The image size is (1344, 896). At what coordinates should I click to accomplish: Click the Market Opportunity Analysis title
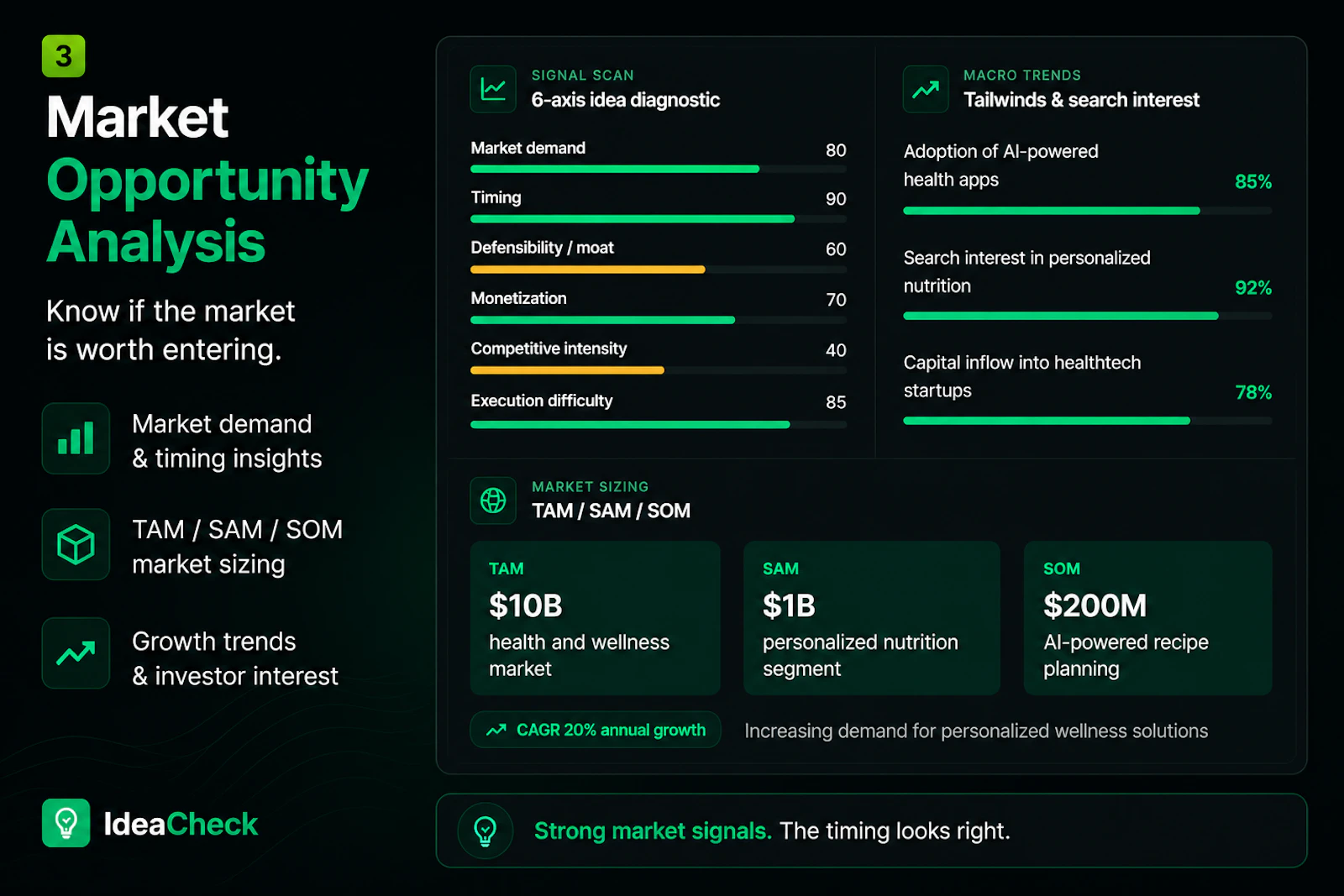(x=207, y=179)
